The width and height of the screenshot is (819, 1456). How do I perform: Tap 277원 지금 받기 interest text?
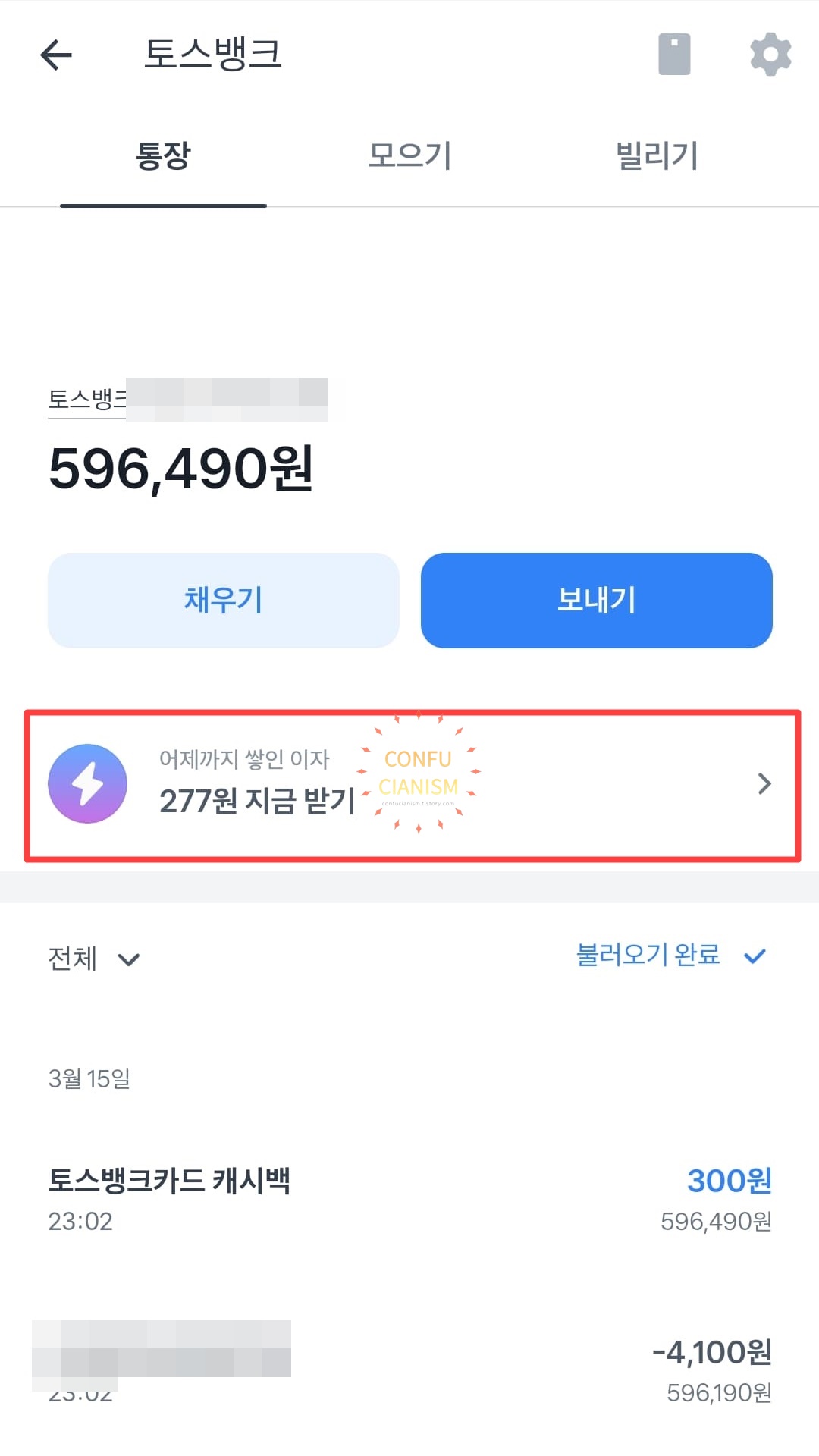(x=257, y=800)
